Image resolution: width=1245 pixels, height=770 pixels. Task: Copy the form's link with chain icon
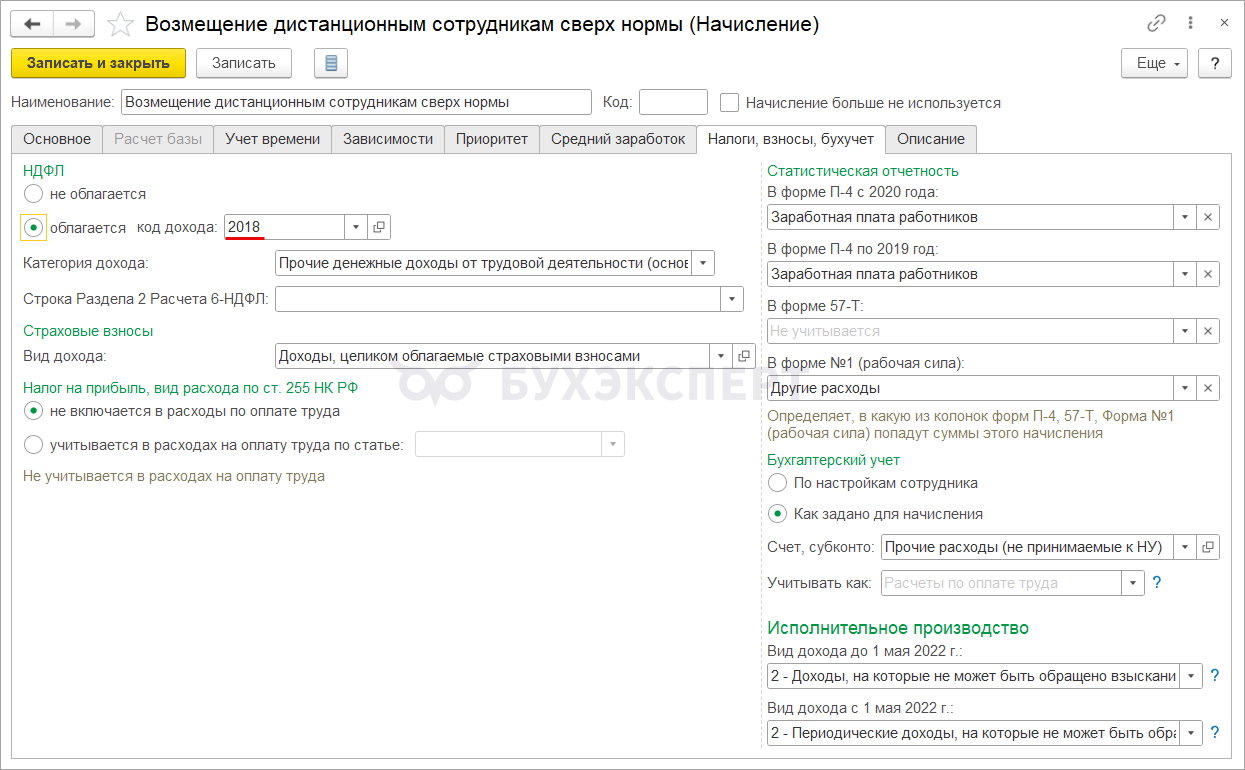(1157, 23)
